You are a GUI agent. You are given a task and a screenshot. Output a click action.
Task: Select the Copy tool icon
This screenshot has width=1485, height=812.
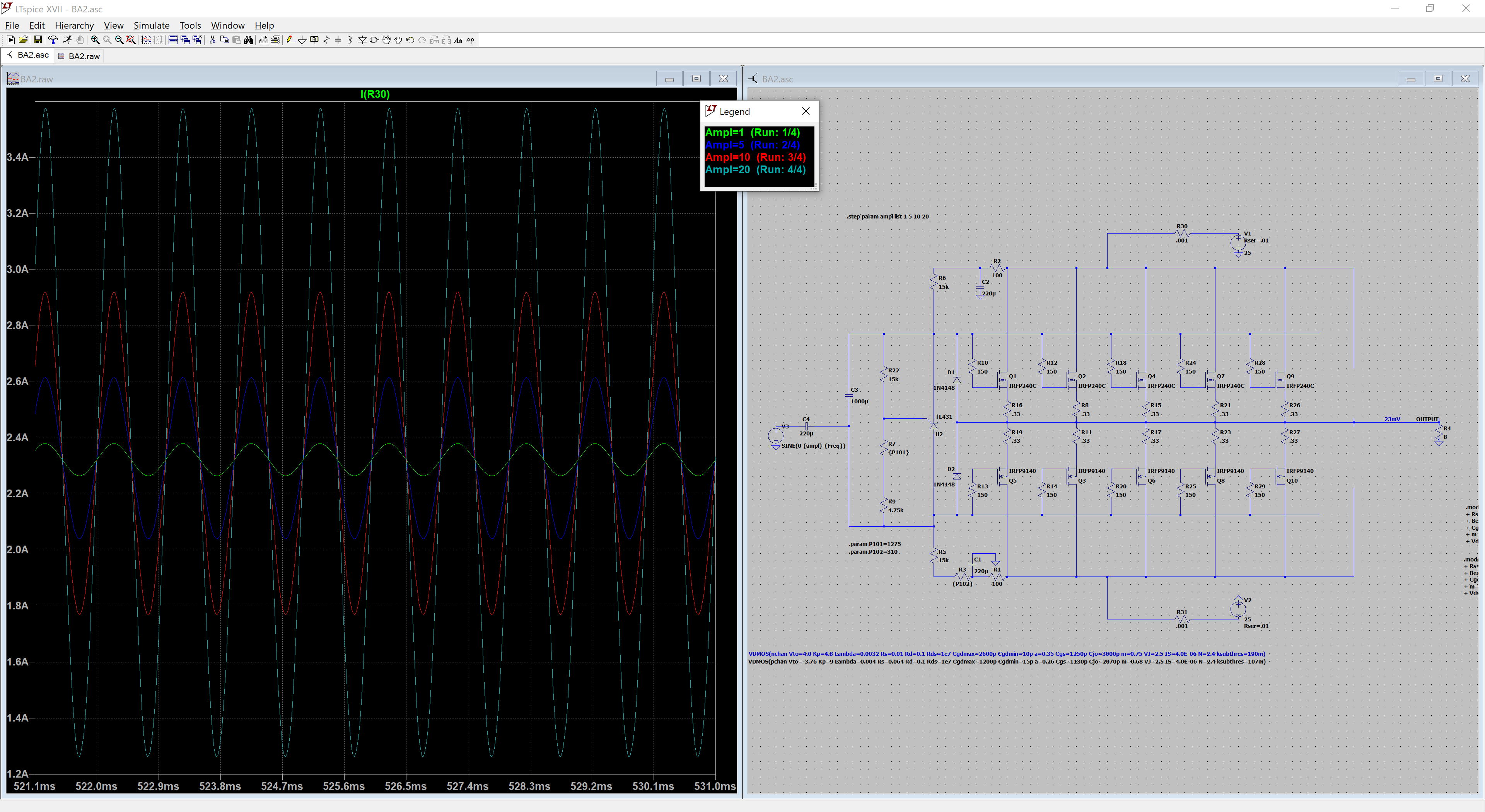pyautogui.click(x=224, y=40)
